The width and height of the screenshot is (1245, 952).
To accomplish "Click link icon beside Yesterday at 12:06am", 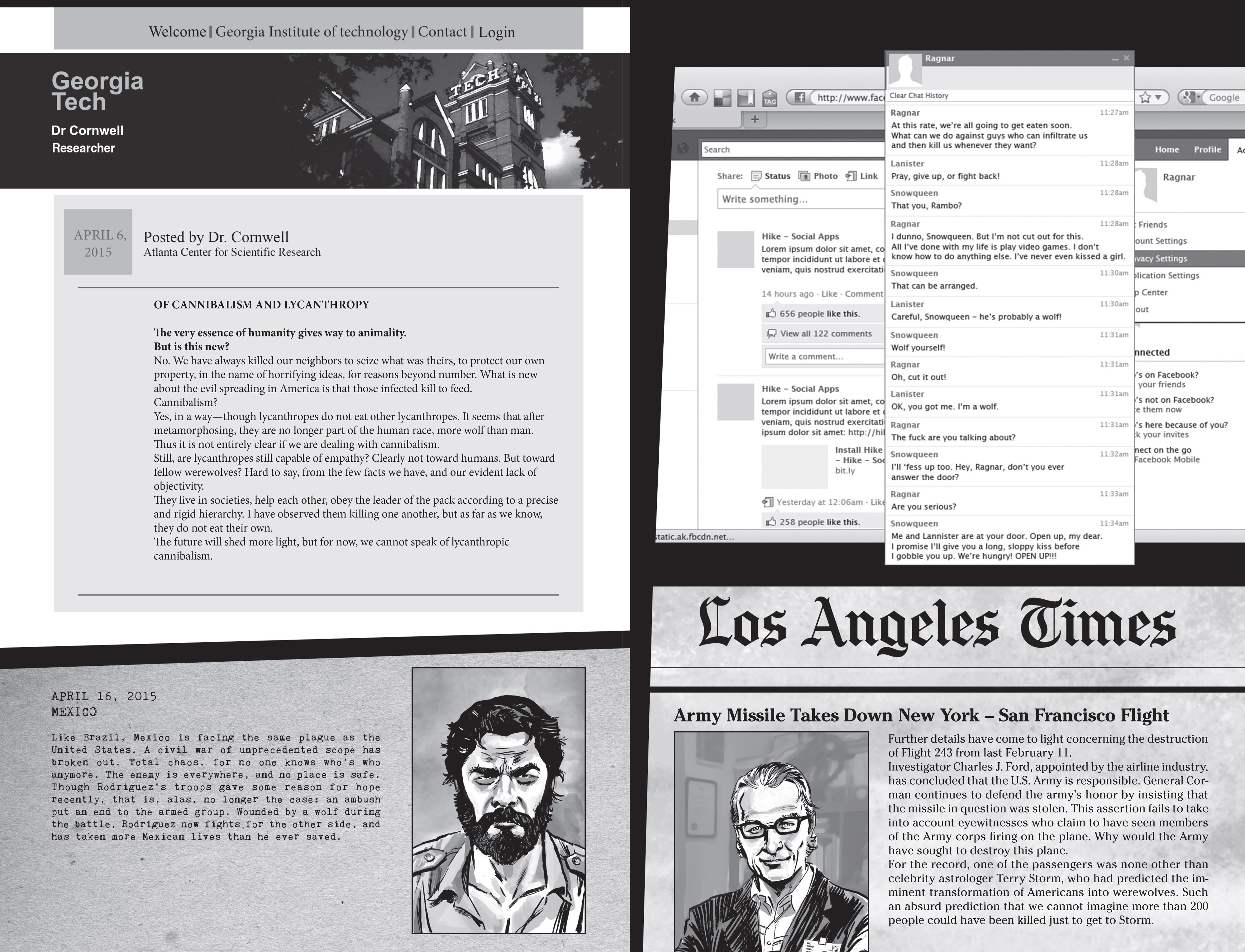I will click(768, 502).
